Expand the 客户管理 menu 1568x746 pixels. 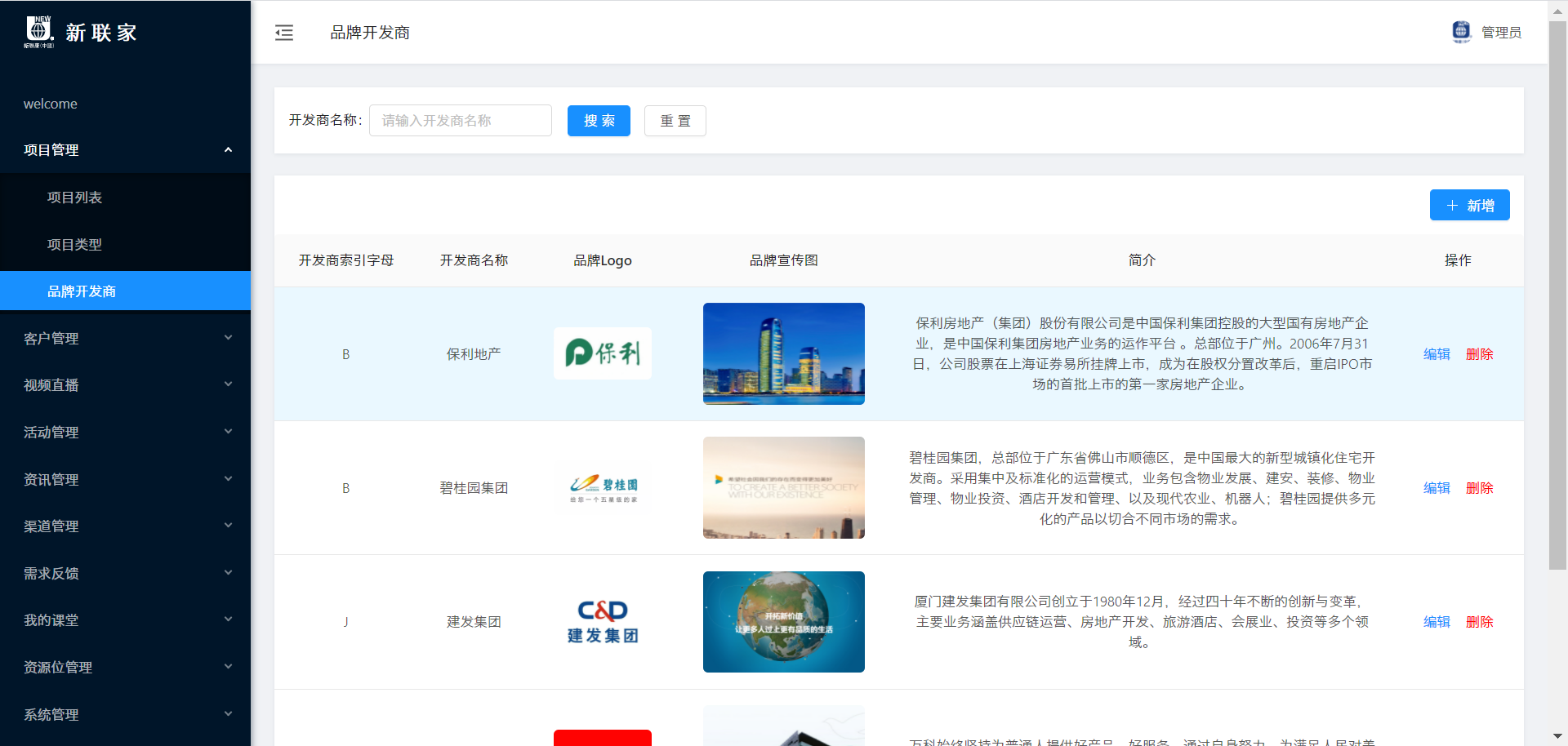tap(125, 338)
